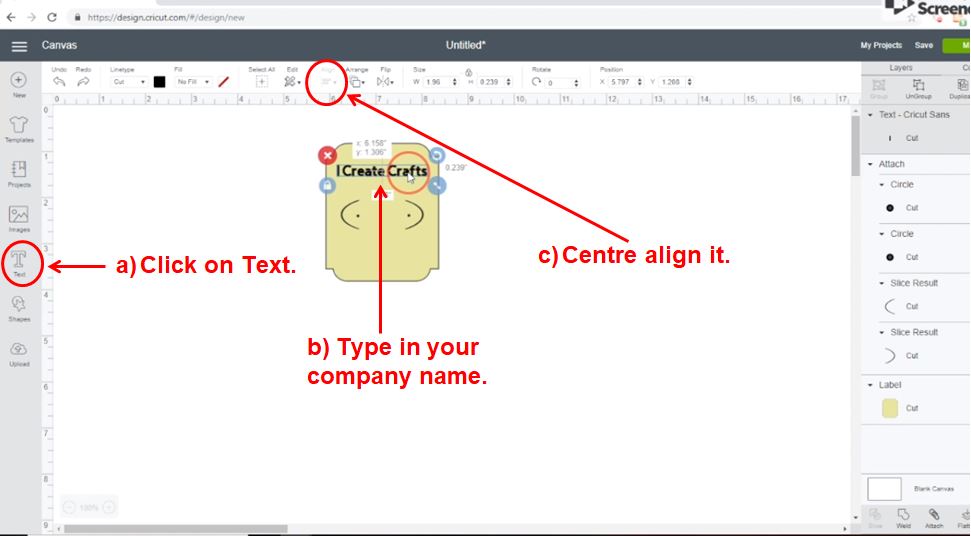Click the zoom out minus button

(x=69, y=508)
